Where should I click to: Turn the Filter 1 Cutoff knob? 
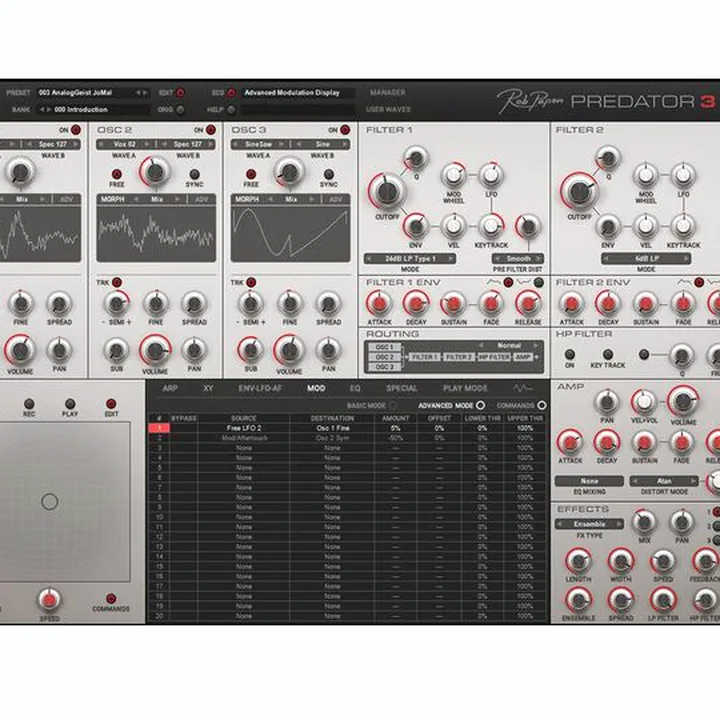pos(387,192)
